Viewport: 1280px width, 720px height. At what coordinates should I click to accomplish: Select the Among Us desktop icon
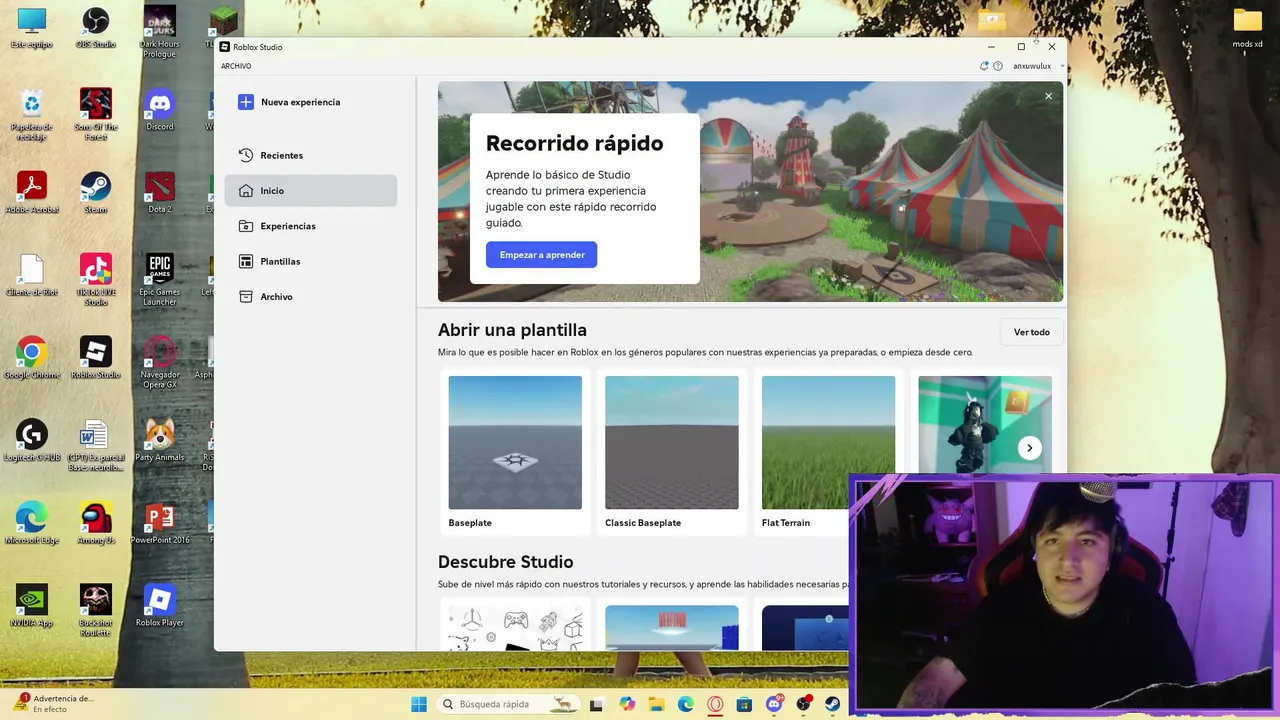click(x=96, y=524)
